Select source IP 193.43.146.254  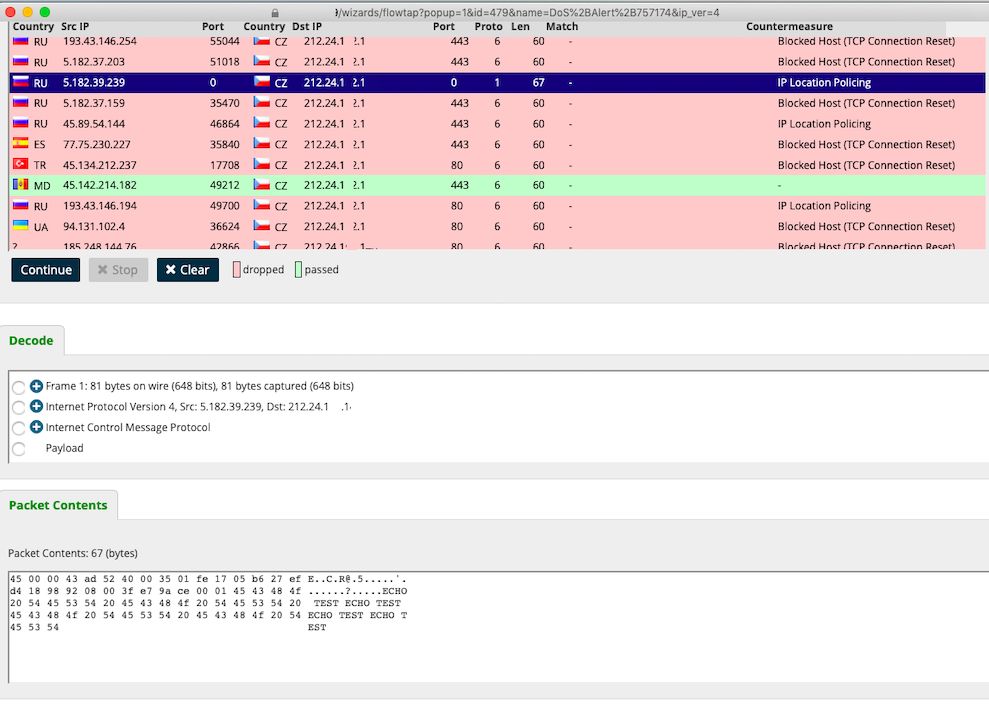tap(100, 41)
